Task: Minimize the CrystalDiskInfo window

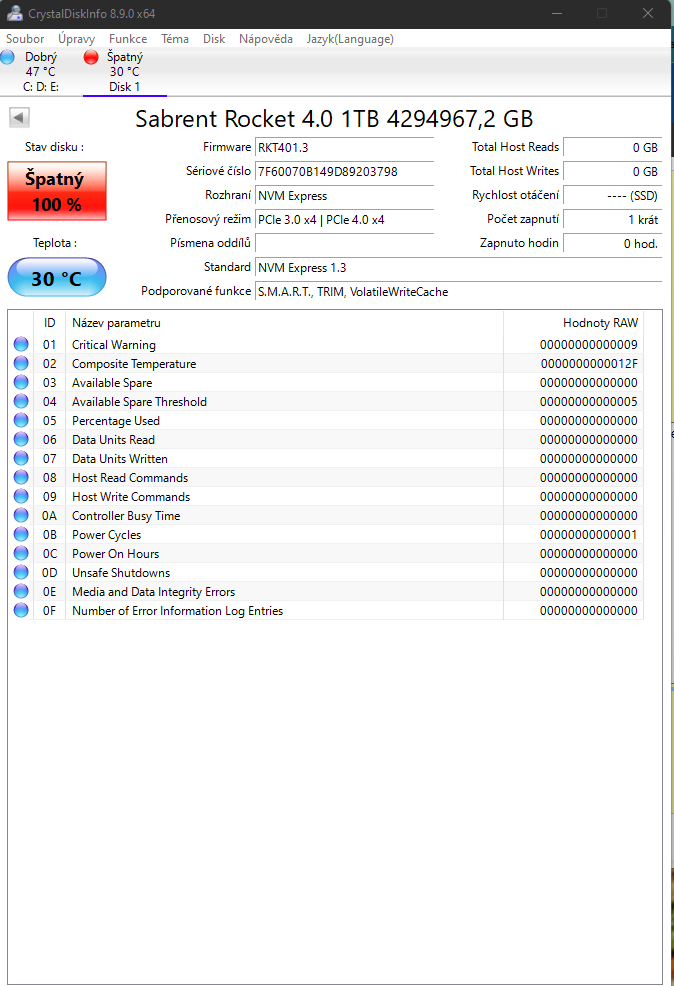Action: (556, 13)
